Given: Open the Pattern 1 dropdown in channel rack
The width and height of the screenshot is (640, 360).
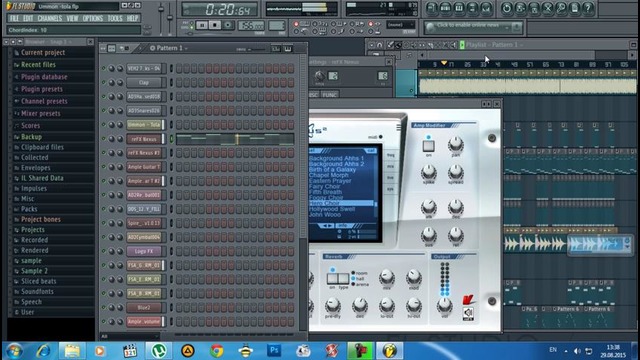Looking at the screenshot, I should (168, 48).
